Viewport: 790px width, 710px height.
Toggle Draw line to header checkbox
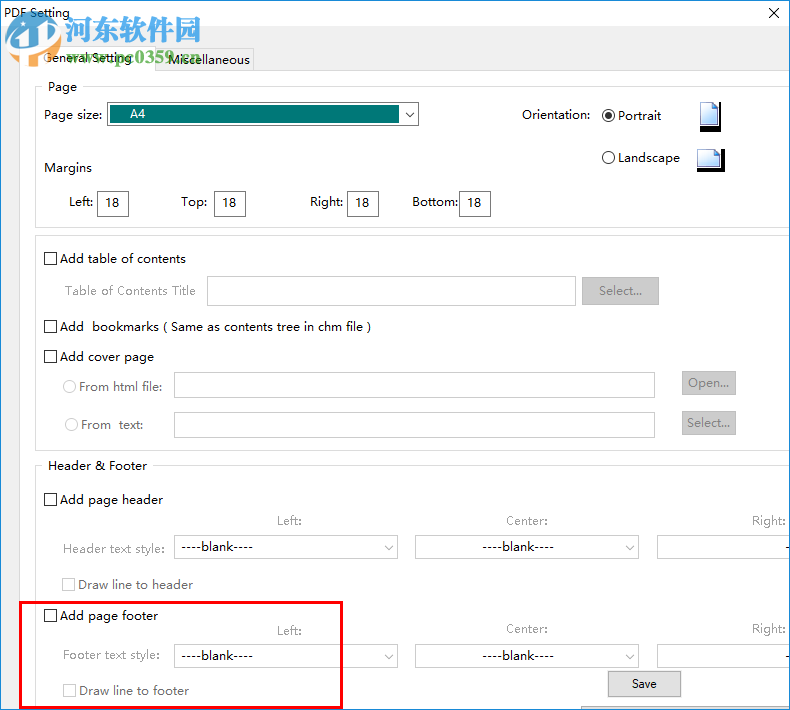coord(69,585)
